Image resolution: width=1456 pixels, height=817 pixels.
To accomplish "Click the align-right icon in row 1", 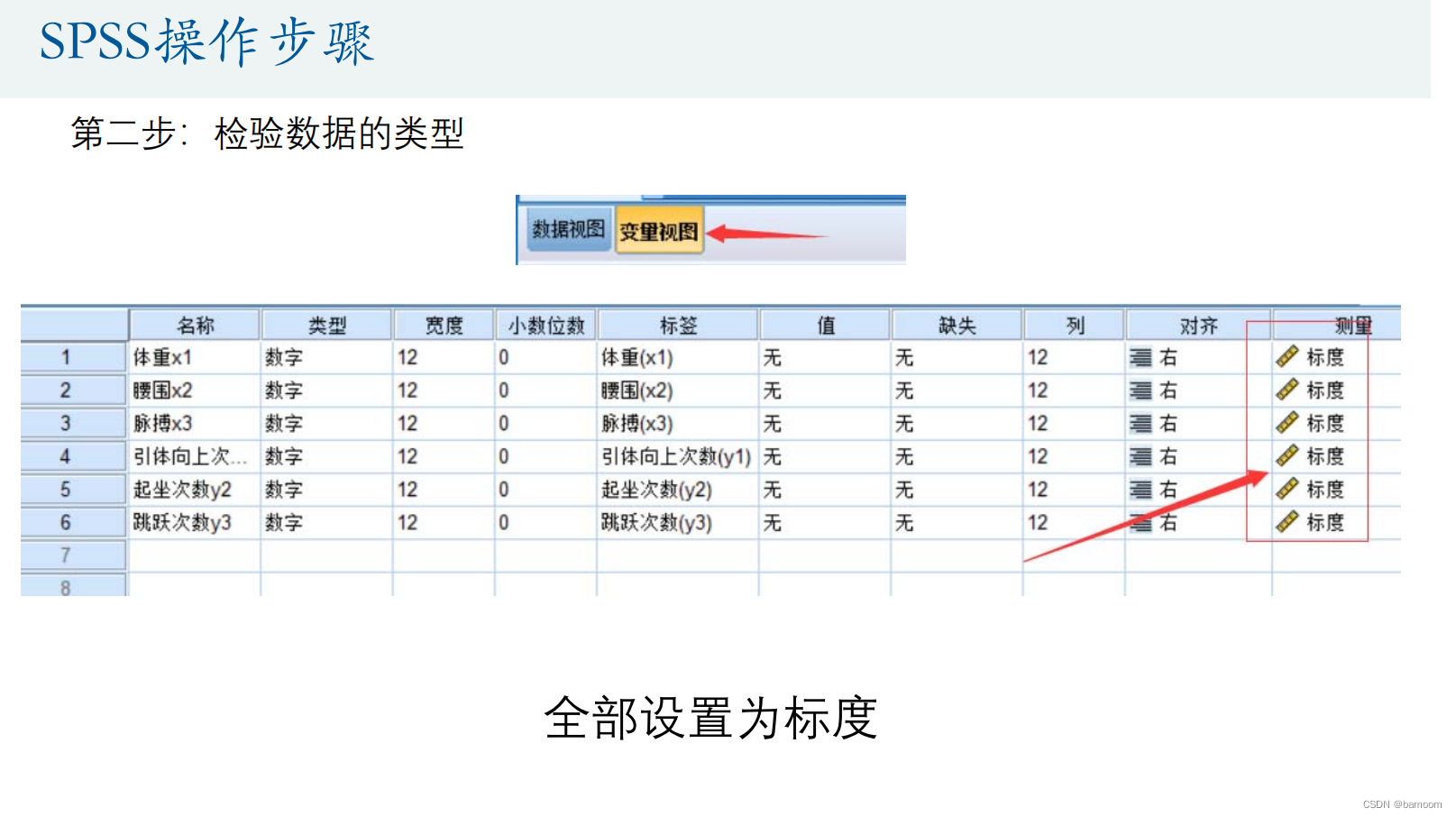I will point(1140,358).
